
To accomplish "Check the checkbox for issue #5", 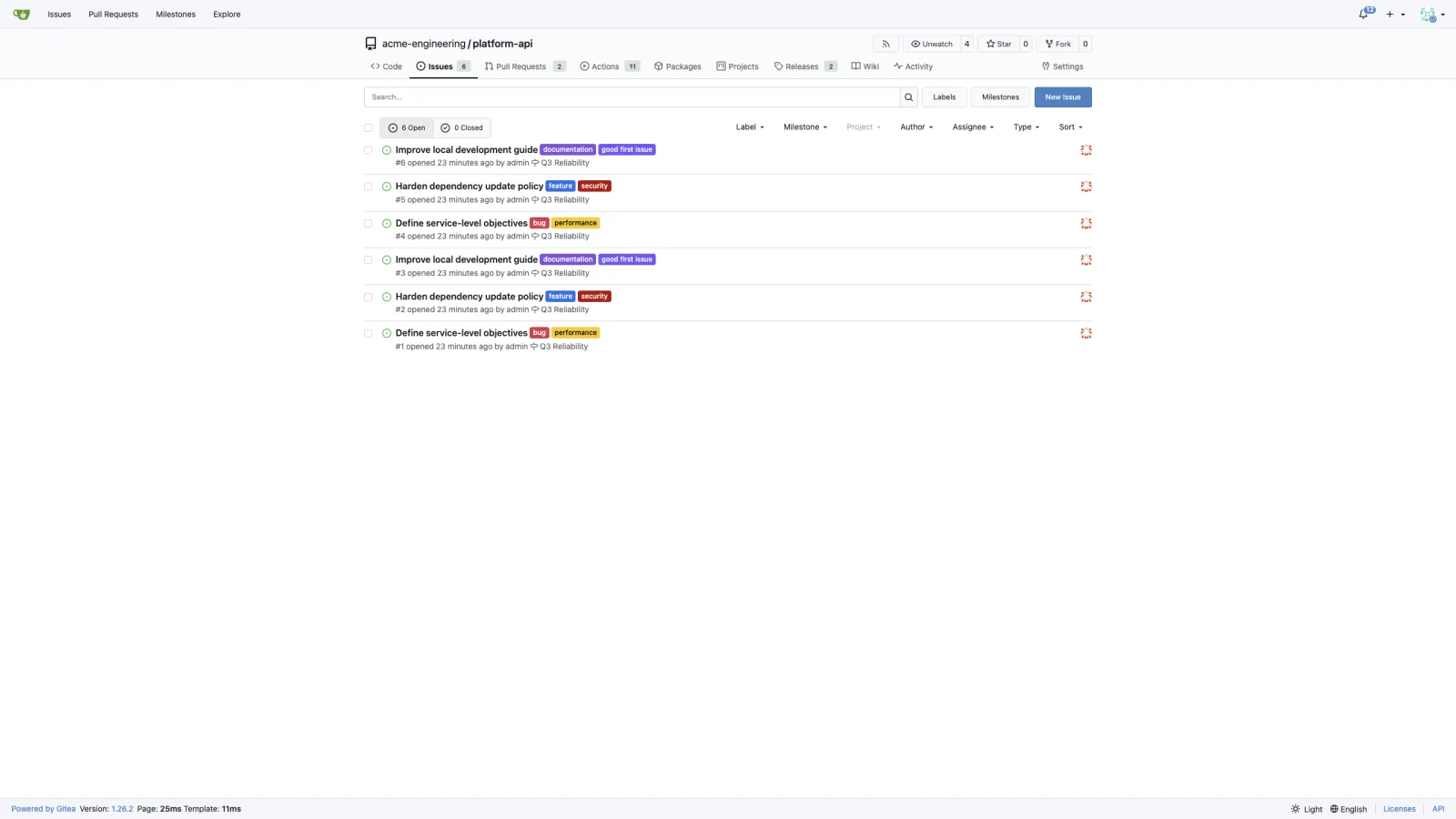I will pyautogui.click(x=368, y=187).
